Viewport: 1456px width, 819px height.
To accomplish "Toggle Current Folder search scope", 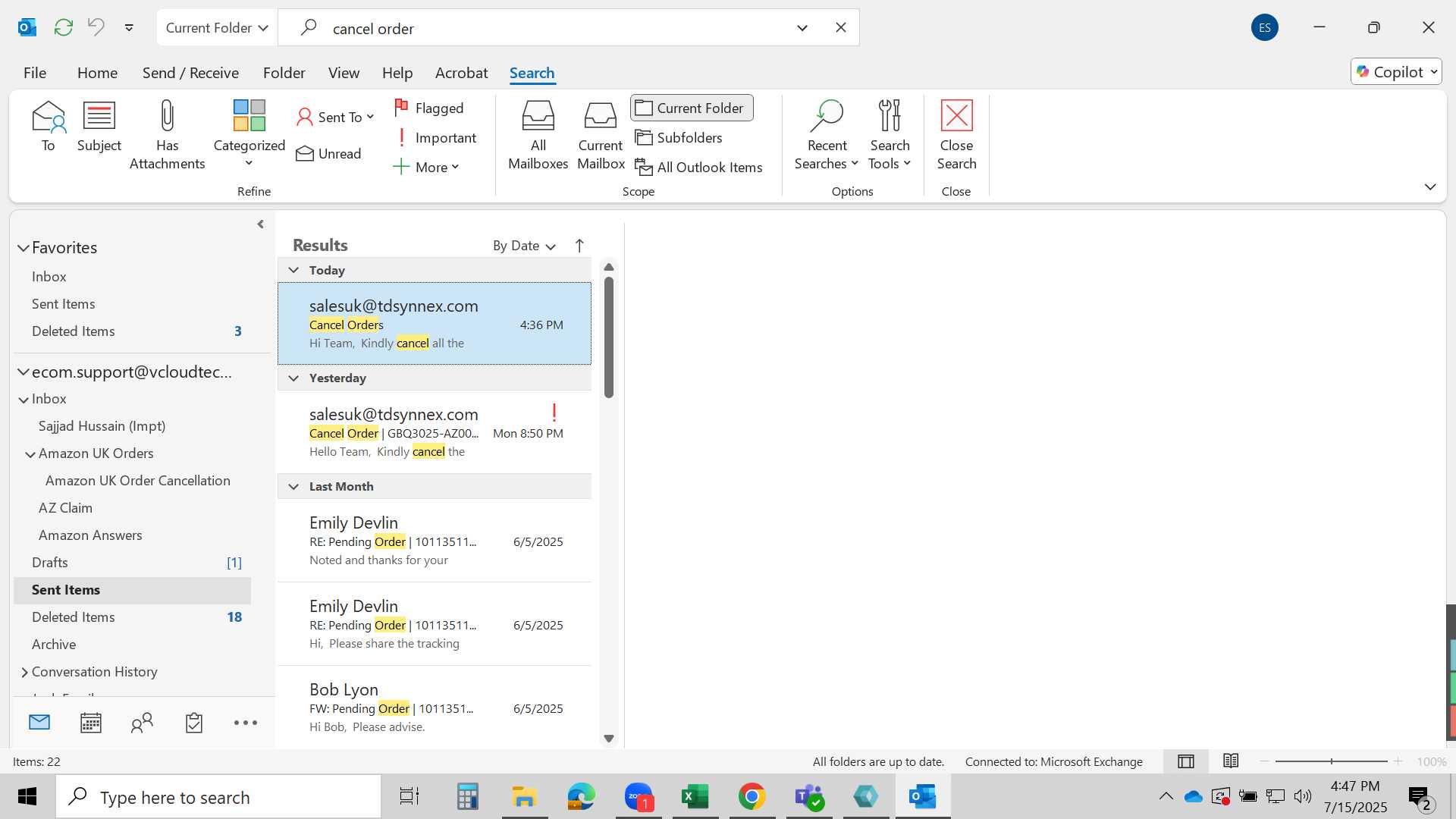I will click(692, 108).
